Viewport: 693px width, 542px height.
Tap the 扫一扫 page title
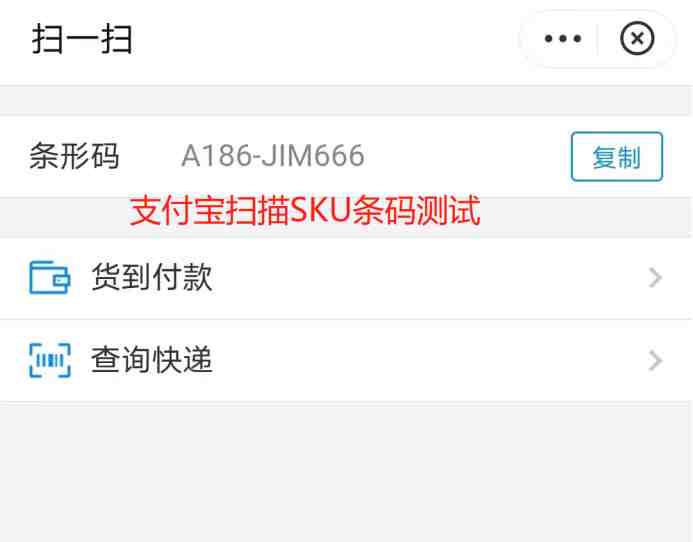(82, 39)
